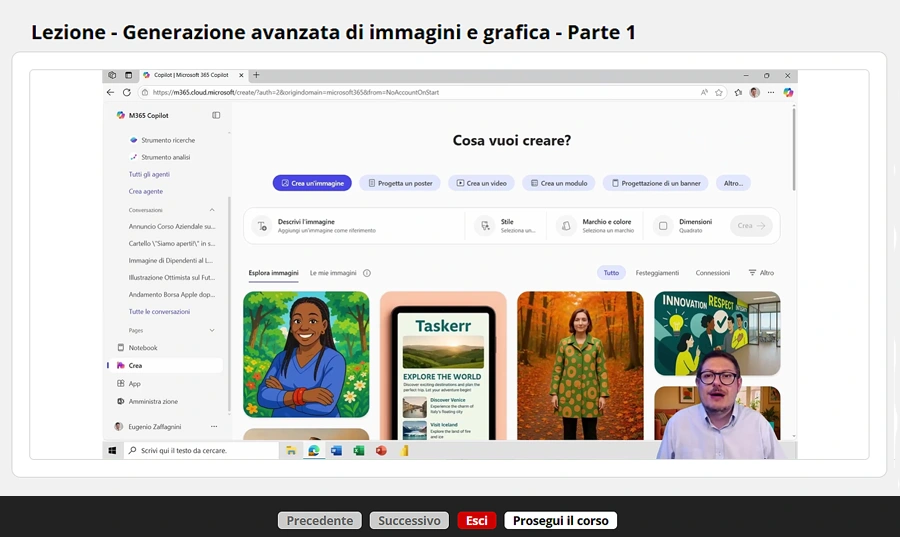
Task: Open Tutte le conversazioni link
Action: point(159,312)
